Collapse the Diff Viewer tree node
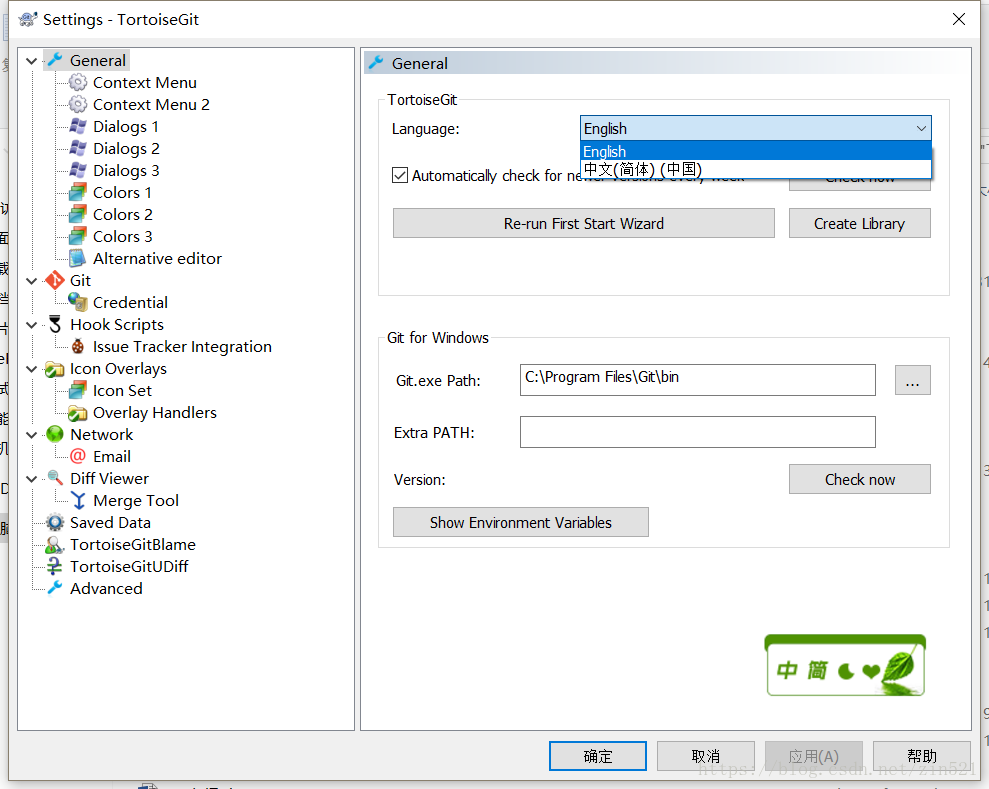This screenshot has width=989, height=789. coord(31,479)
